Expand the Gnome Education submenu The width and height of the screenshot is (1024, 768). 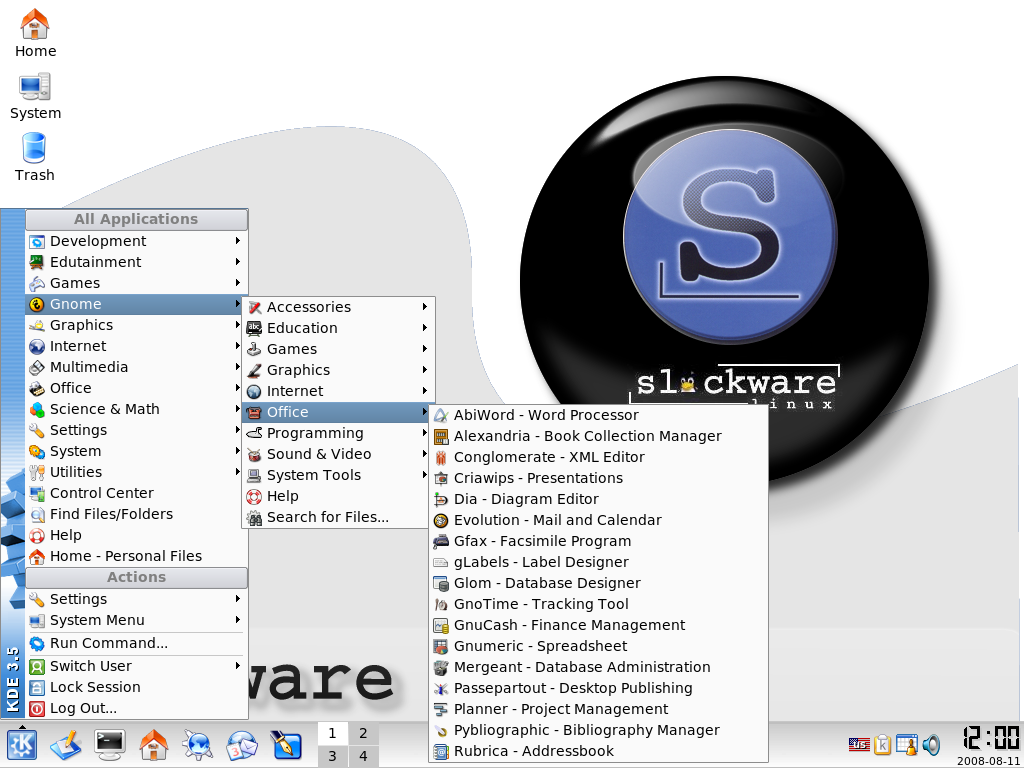pos(338,327)
